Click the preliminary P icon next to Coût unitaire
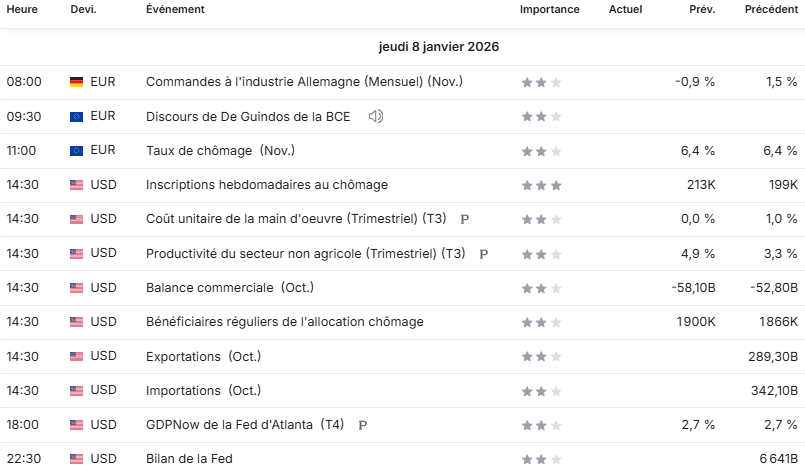The height and width of the screenshot is (471, 805). (x=465, y=219)
